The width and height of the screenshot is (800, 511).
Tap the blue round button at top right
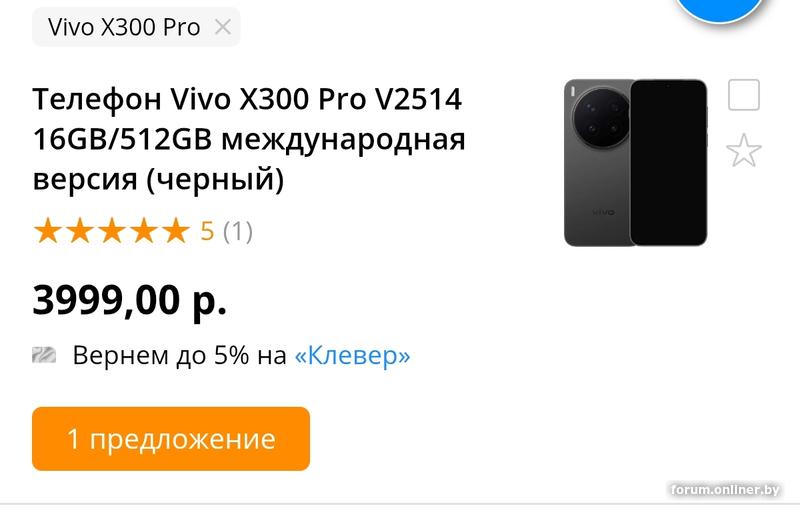click(x=719, y=9)
